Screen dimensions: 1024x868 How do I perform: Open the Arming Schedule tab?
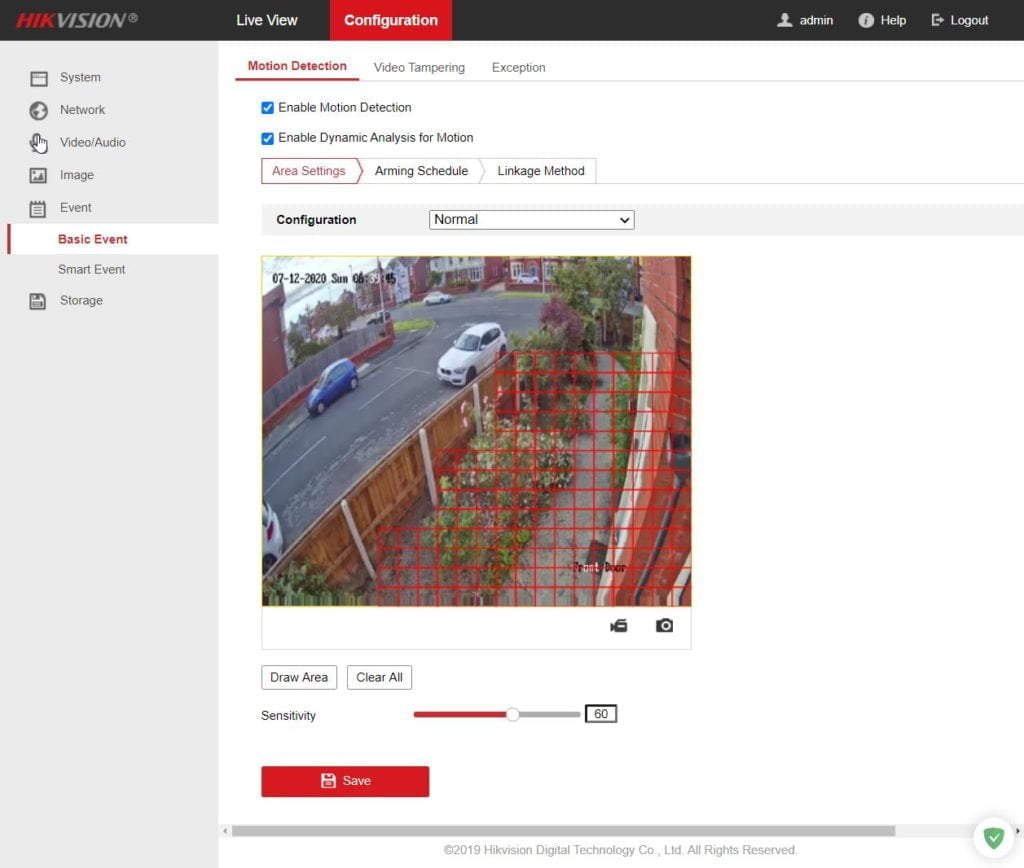click(x=421, y=171)
